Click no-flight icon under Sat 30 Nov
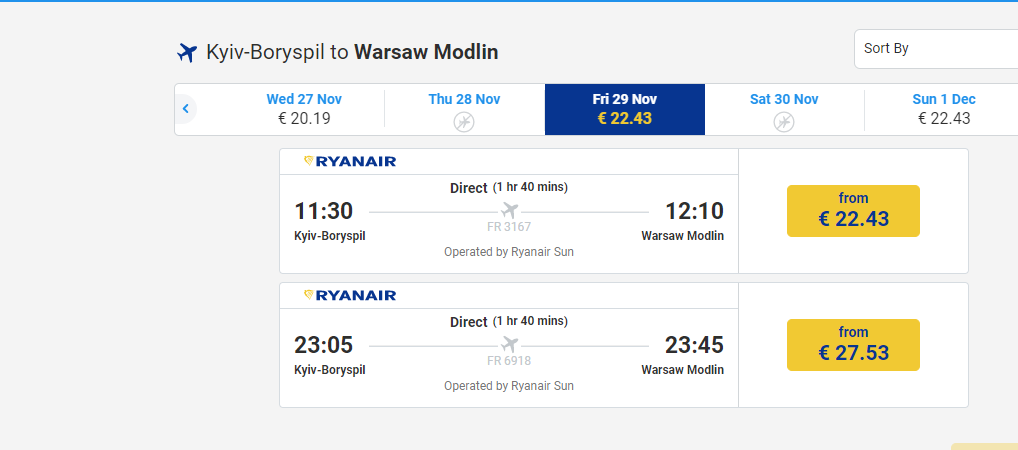 pyautogui.click(x=784, y=121)
